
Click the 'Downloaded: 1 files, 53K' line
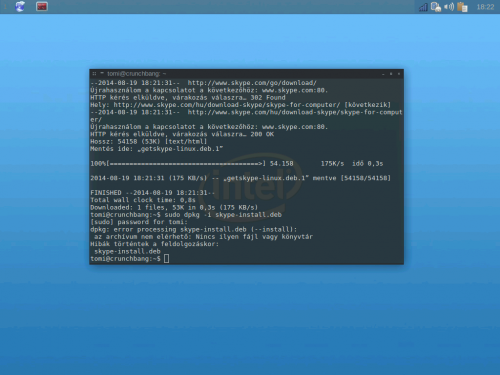(174, 207)
